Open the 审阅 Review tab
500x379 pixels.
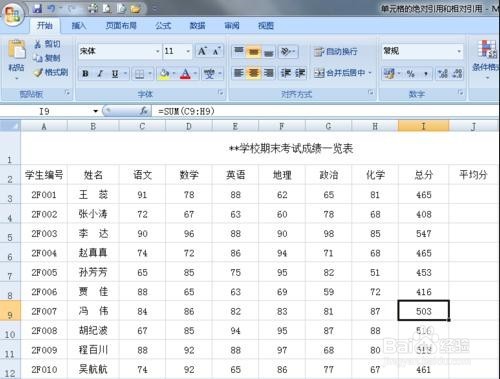[x=232, y=26]
